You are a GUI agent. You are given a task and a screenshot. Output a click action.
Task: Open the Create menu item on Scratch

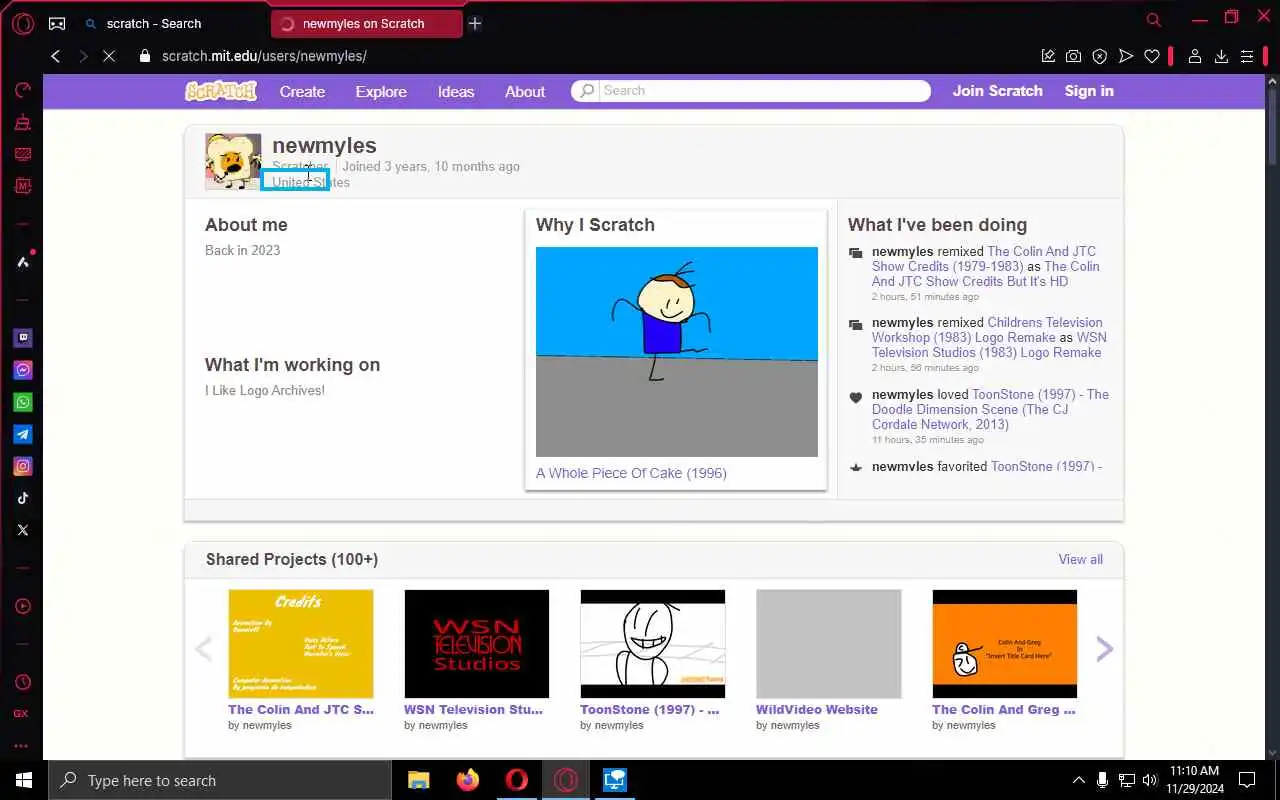click(302, 91)
